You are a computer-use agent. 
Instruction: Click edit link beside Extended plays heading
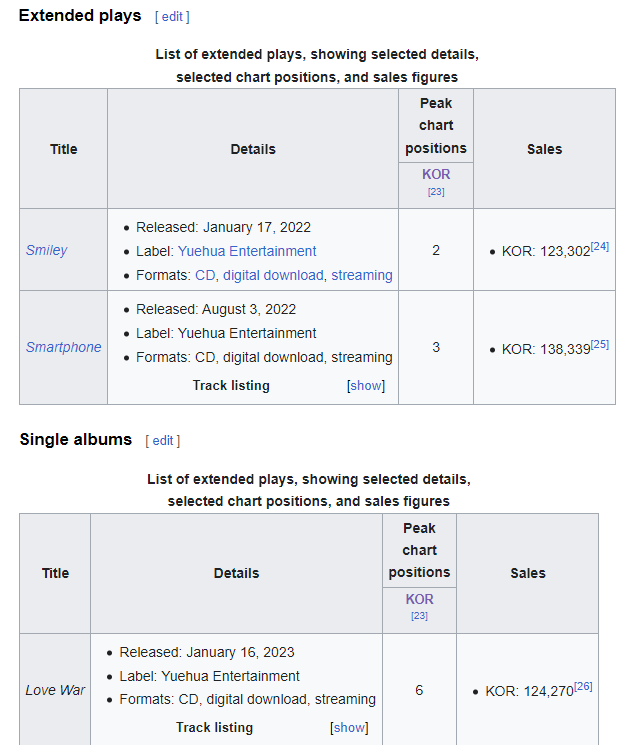(x=172, y=17)
